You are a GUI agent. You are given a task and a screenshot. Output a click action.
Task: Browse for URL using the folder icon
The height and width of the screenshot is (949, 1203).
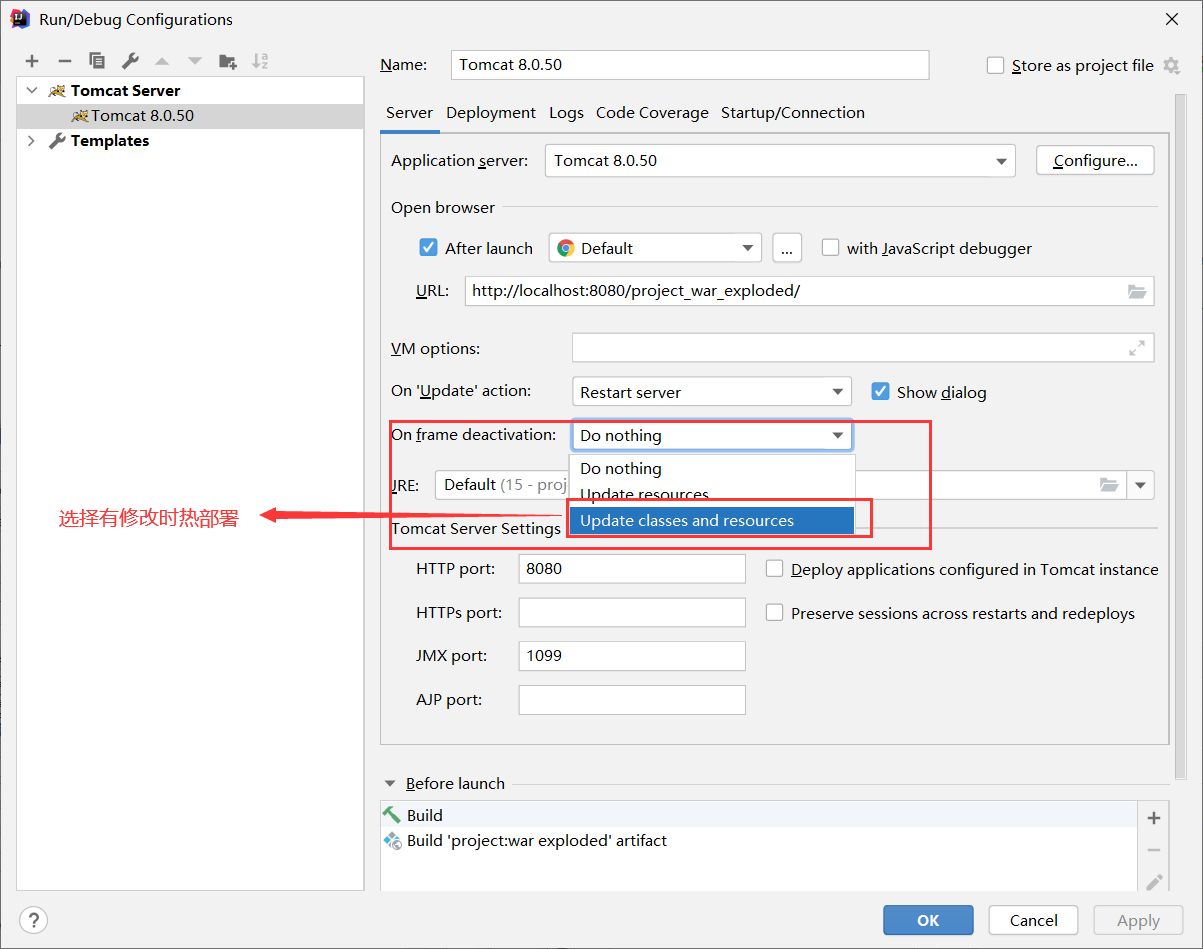tap(1137, 291)
